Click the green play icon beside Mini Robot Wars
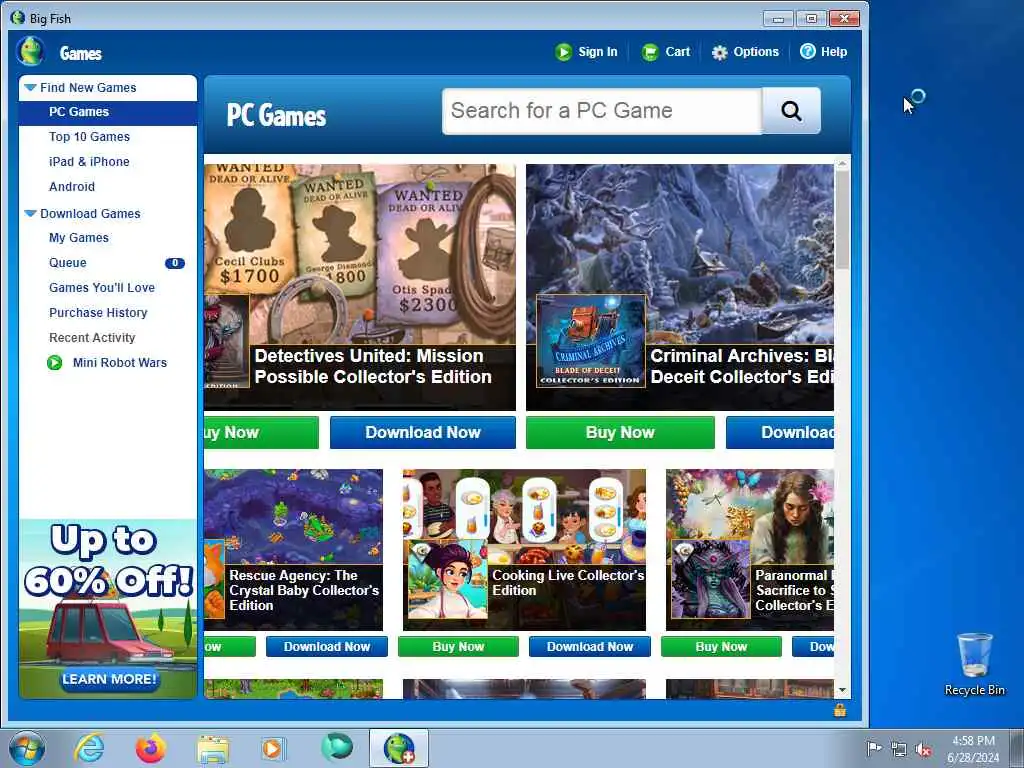 (x=55, y=362)
